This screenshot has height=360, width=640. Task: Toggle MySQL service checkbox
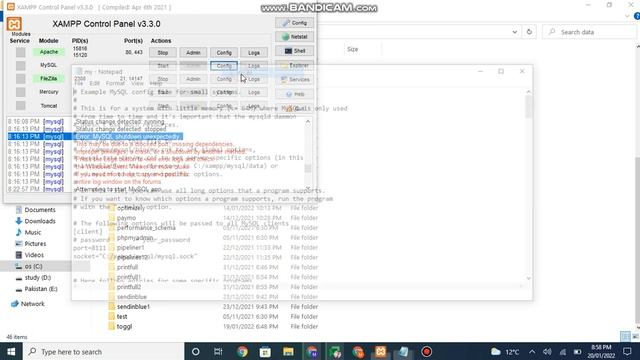pos(20,65)
